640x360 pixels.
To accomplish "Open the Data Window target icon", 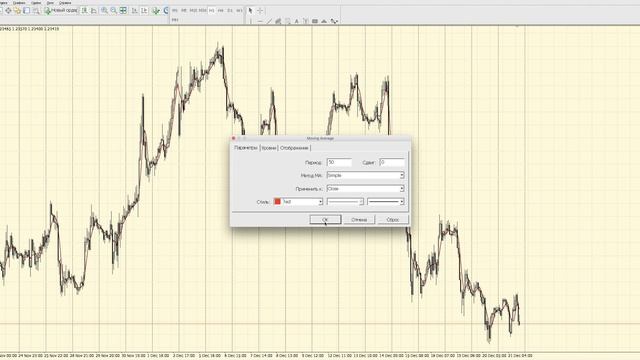I will [x=8, y=10].
